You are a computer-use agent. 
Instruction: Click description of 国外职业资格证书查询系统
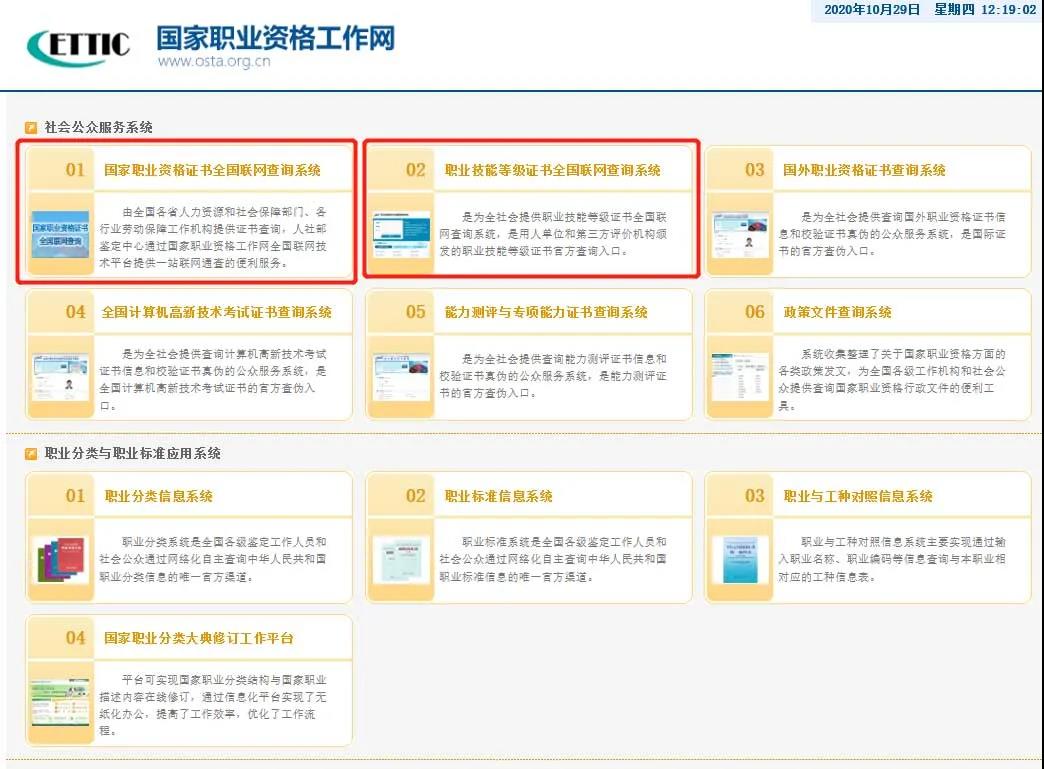892,234
